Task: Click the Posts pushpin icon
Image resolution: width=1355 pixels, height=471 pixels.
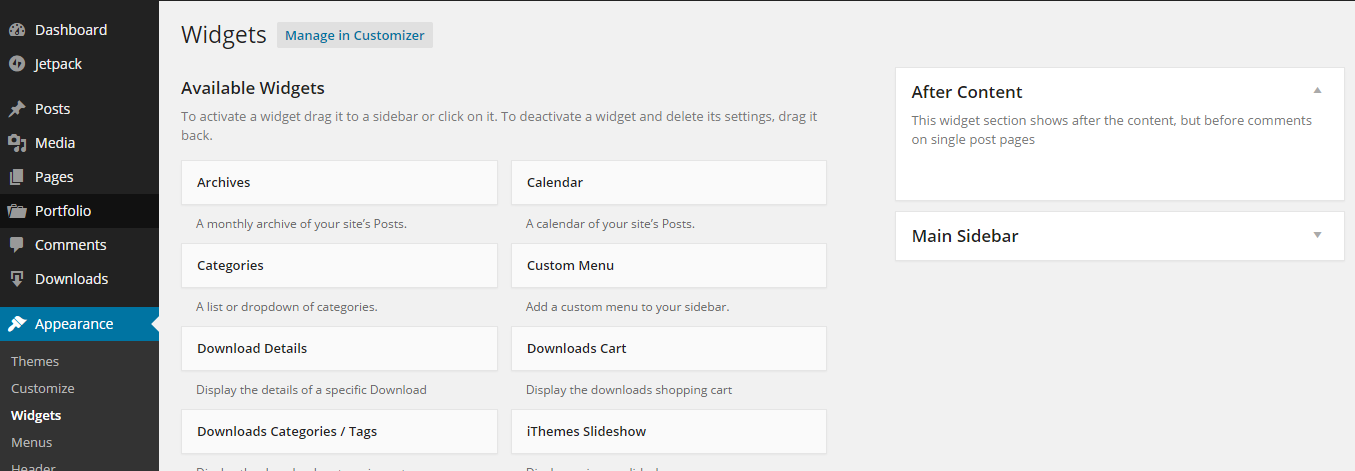Action: coord(17,109)
